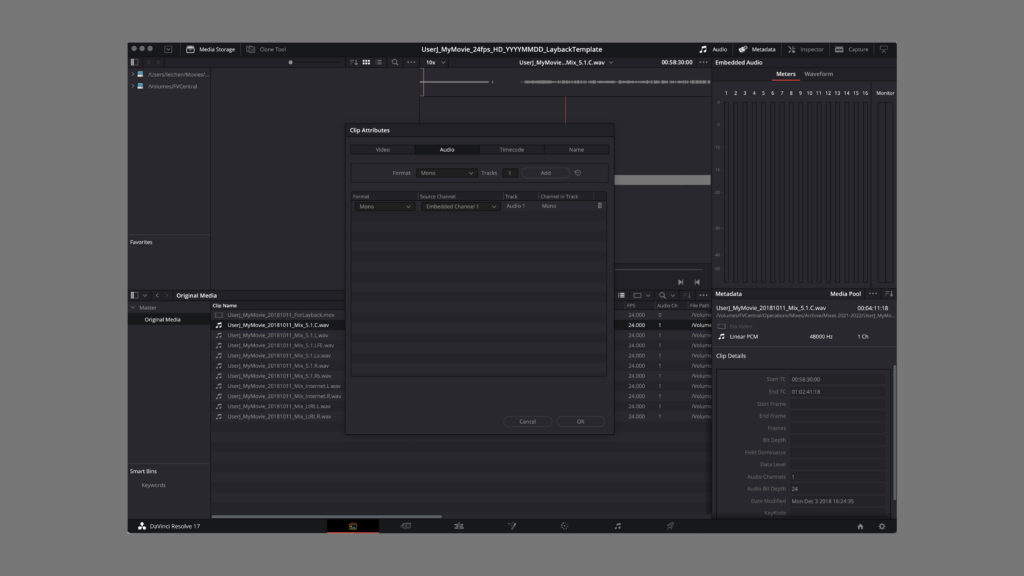
Task: Select the Keywords smart bin
Action: pos(153,485)
